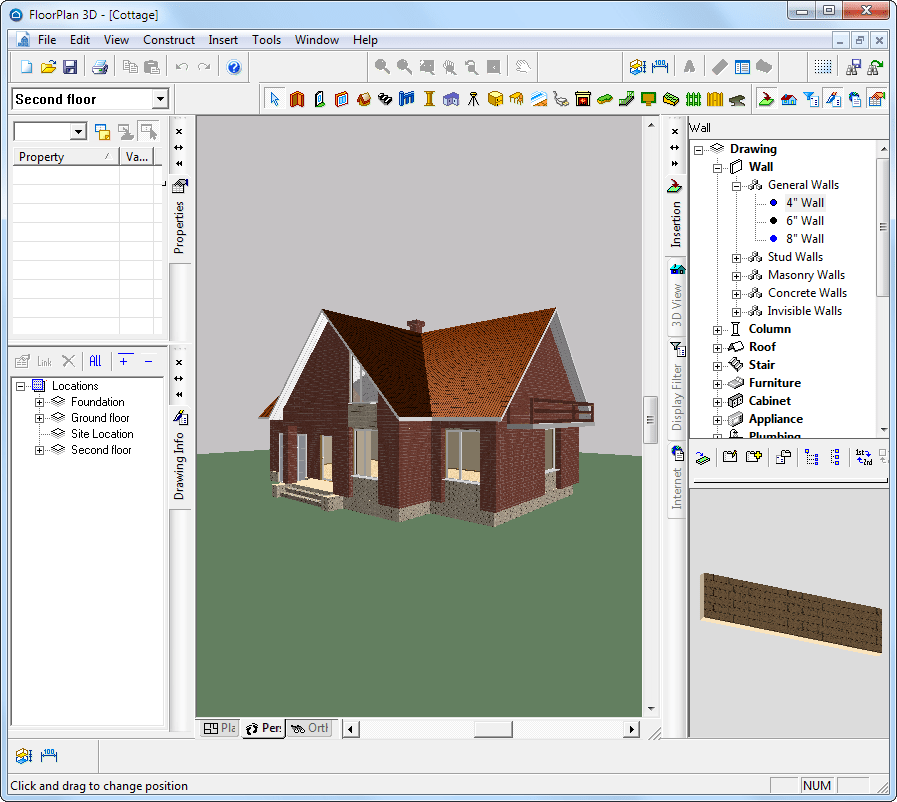897x802 pixels.
Task: Click the wall preview thumbnail
Action: click(792, 613)
